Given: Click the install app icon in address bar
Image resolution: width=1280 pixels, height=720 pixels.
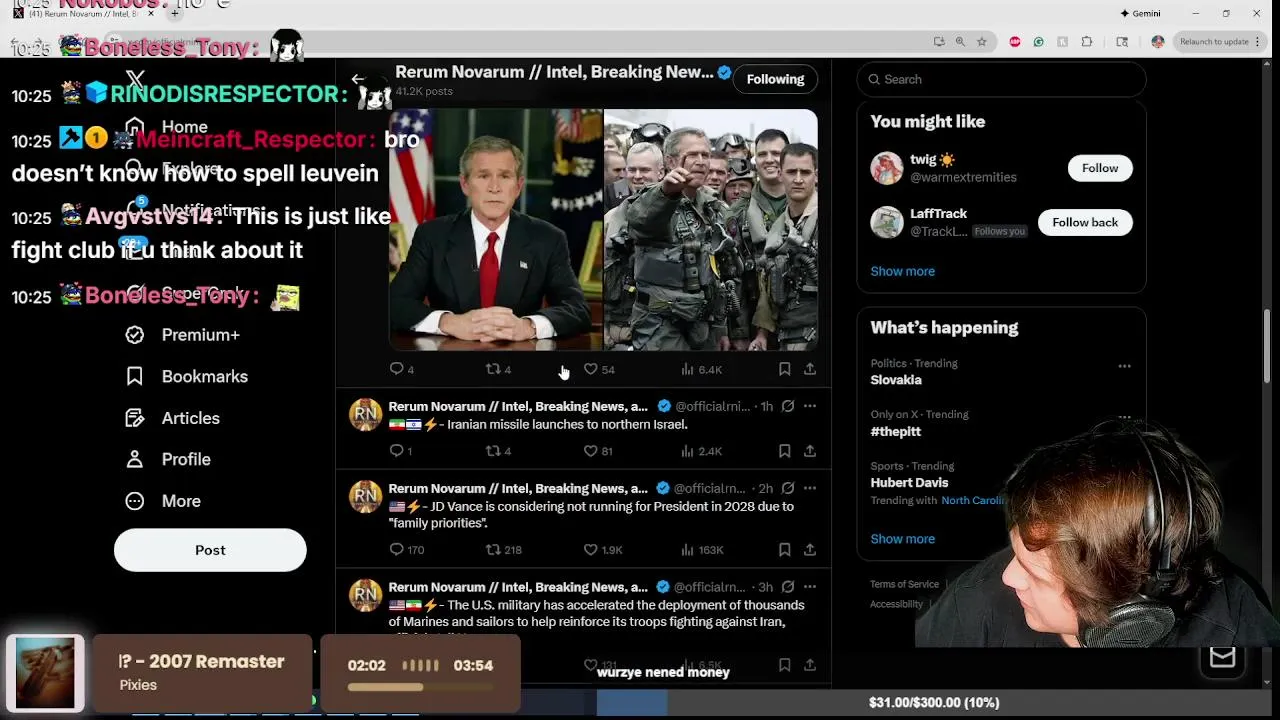Looking at the screenshot, I should click(939, 42).
